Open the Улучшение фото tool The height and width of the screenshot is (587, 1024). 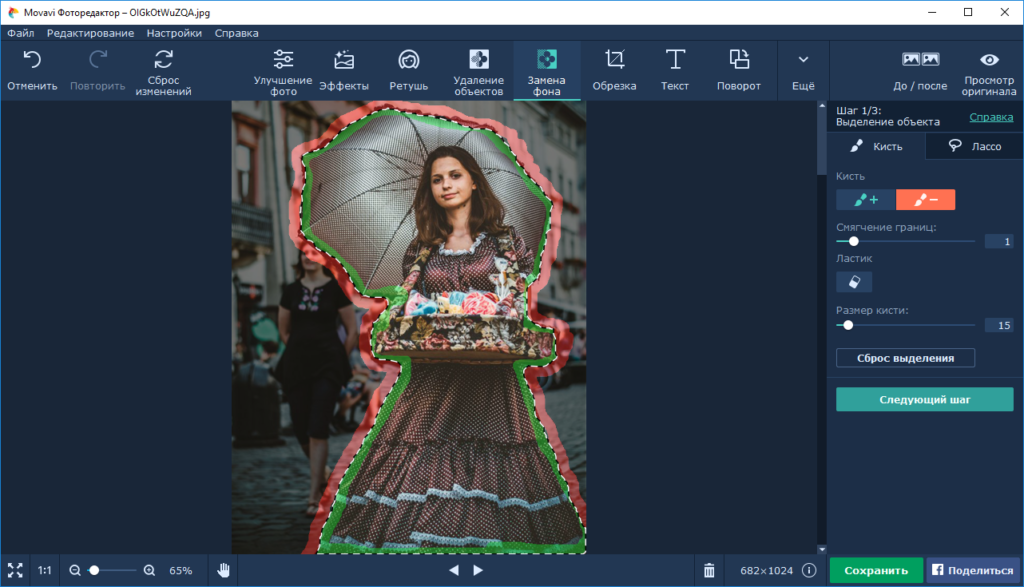283,60
